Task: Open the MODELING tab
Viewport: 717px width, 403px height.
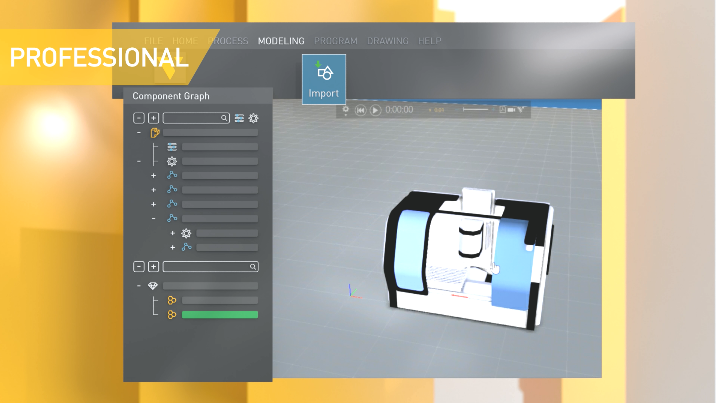Action: (x=281, y=41)
